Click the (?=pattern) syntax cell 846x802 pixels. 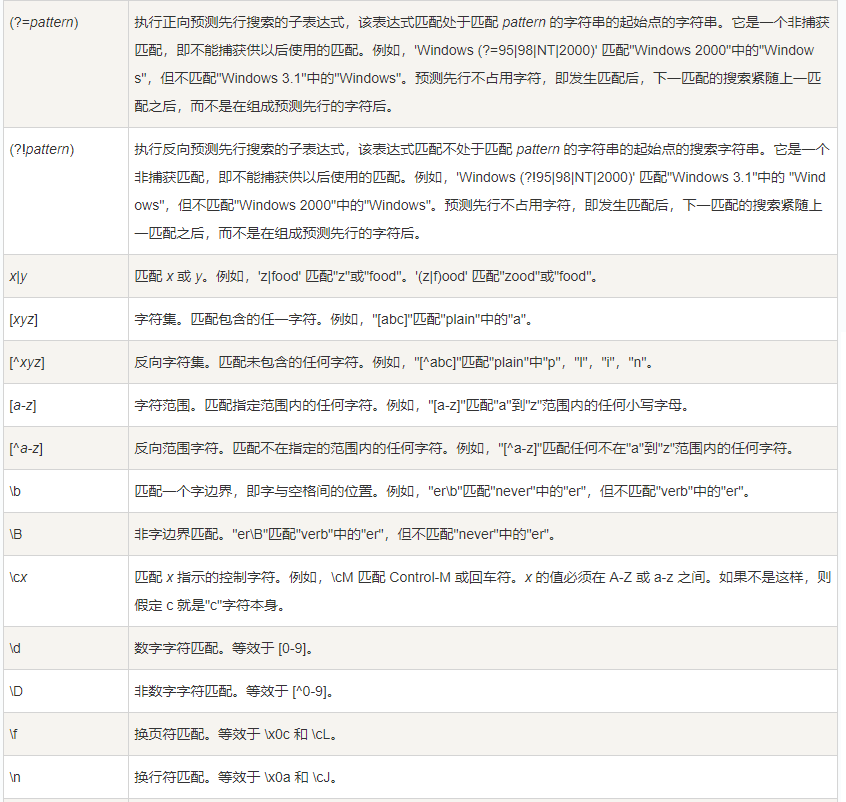click(x=66, y=64)
